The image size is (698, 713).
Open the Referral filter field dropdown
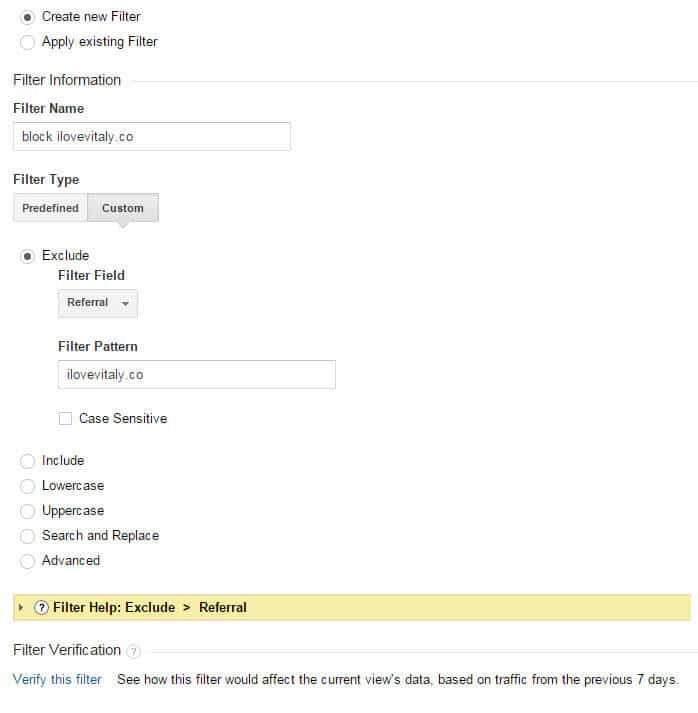(x=98, y=303)
